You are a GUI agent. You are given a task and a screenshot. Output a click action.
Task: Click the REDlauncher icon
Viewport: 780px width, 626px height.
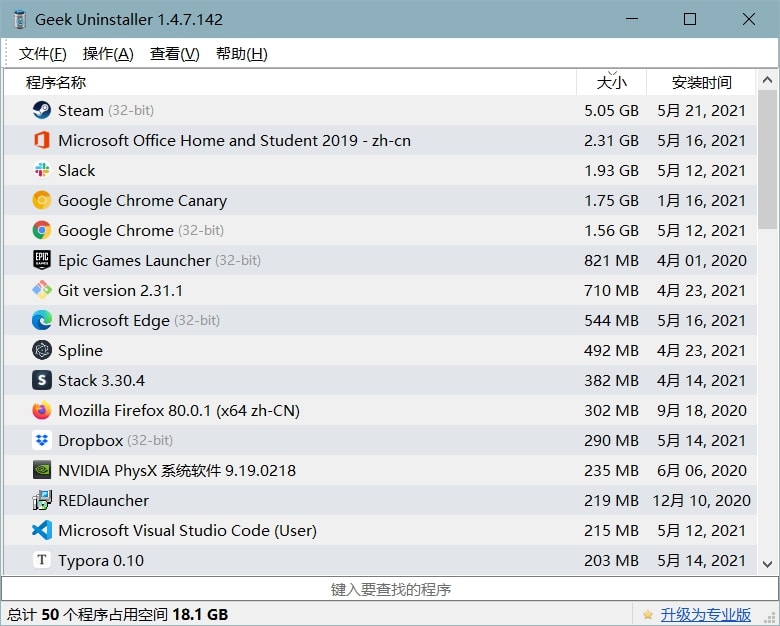tap(42, 500)
